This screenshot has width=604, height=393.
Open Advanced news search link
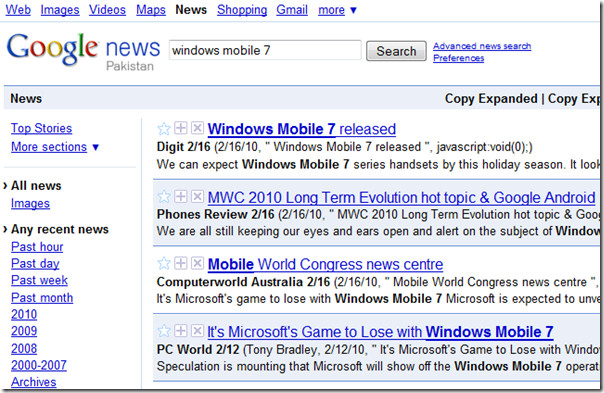click(482, 46)
